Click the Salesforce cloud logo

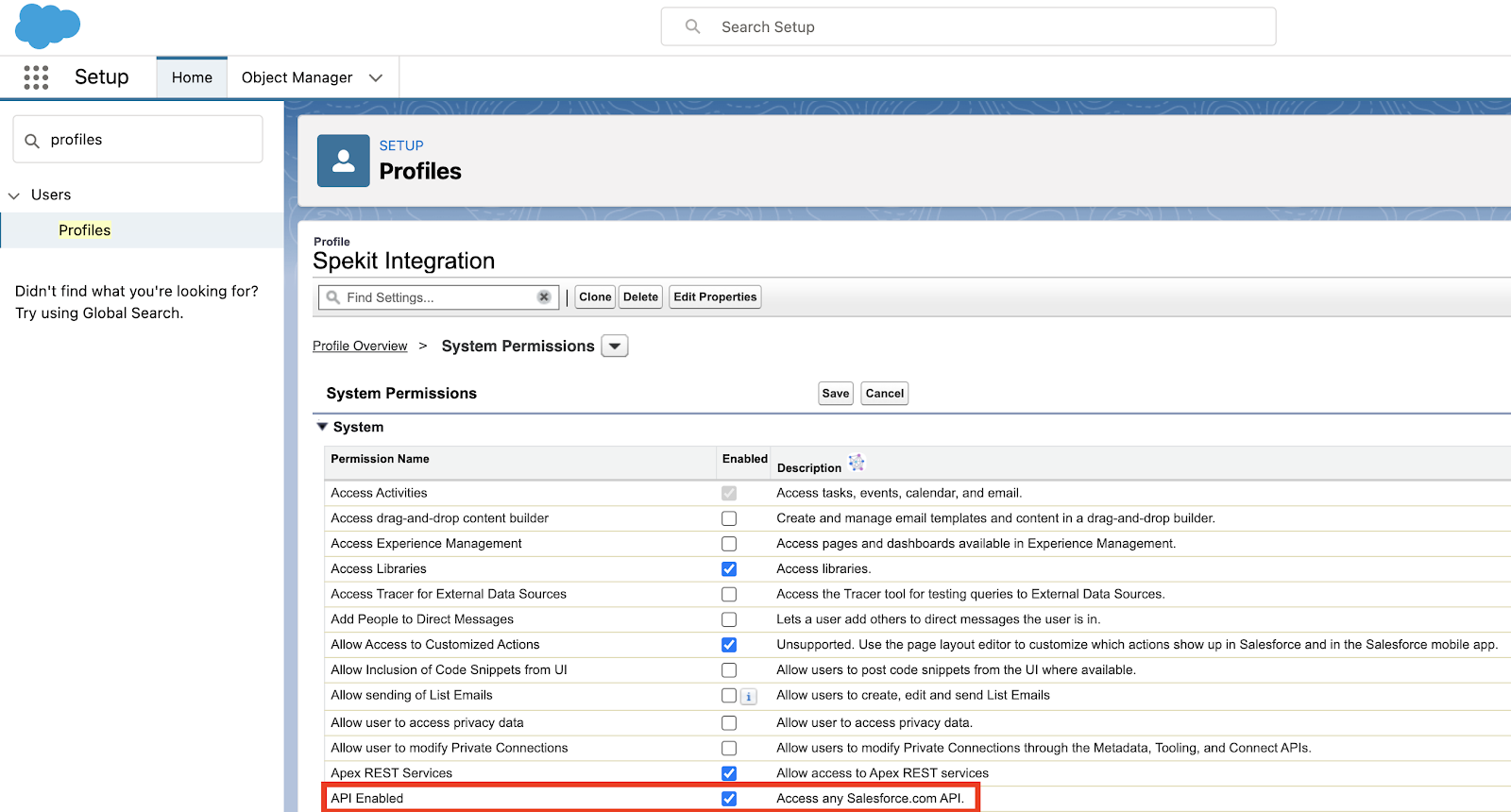(47, 25)
